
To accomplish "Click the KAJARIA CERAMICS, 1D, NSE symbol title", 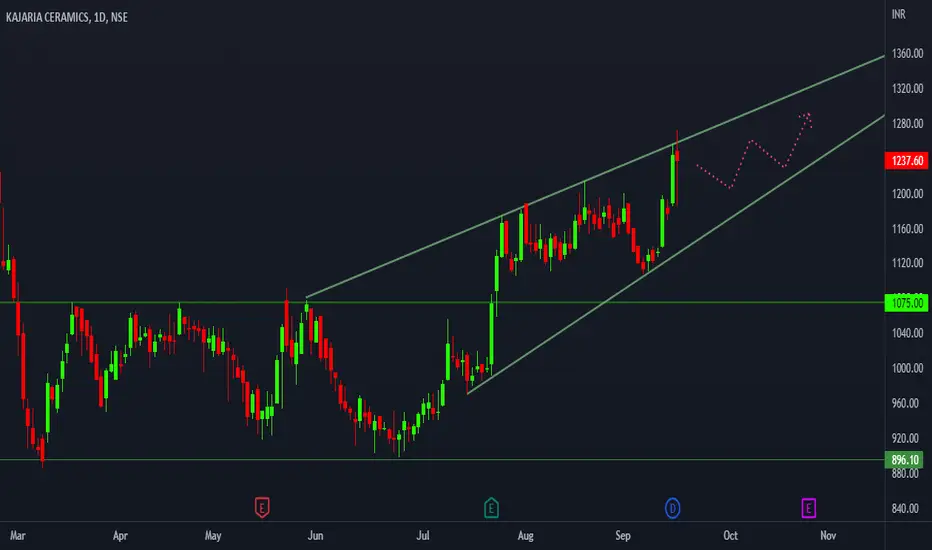I will (x=67, y=17).
